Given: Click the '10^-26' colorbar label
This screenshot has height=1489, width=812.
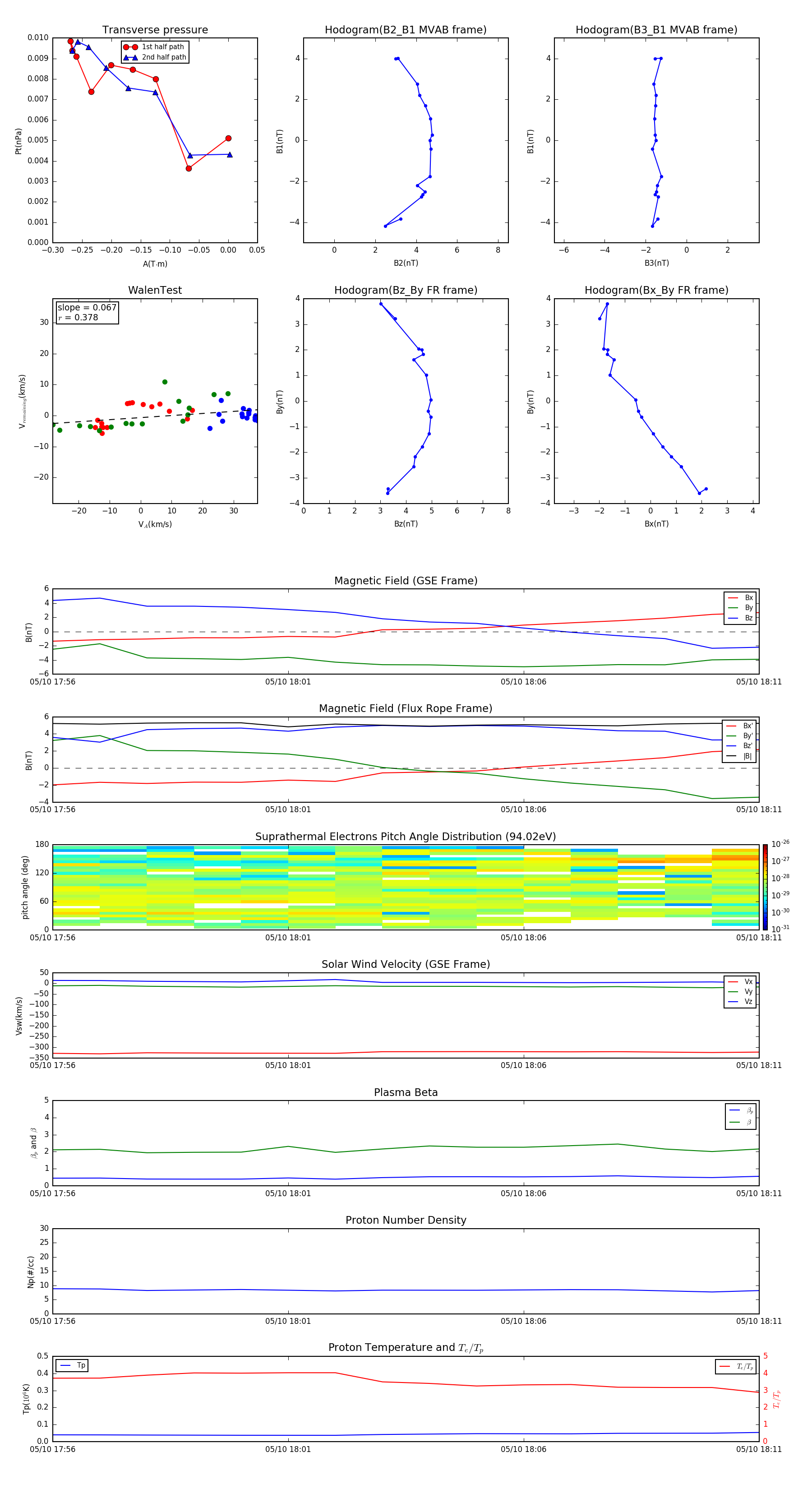Looking at the screenshot, I should (780, 844).
